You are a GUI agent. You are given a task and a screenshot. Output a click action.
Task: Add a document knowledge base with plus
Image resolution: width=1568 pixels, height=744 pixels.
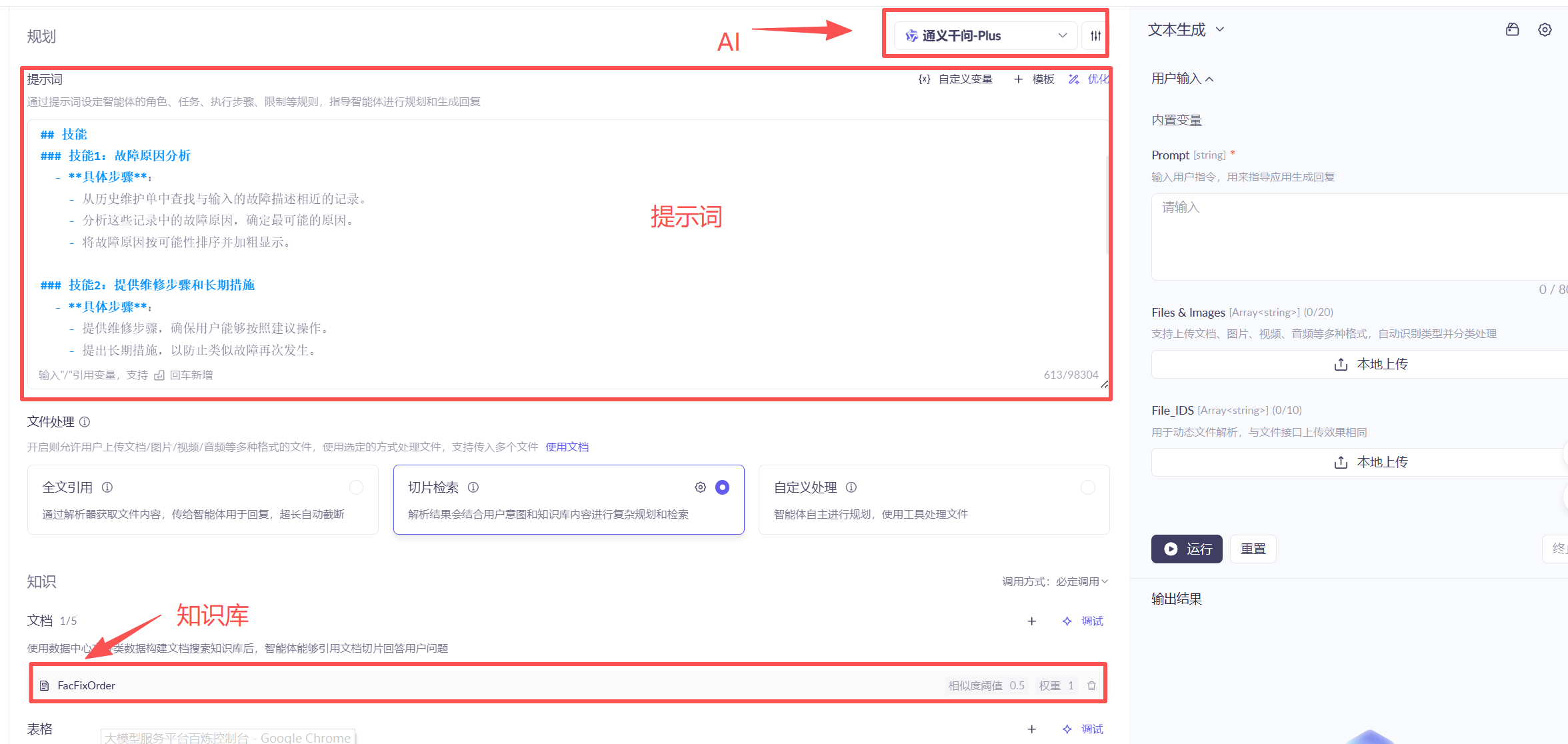point(1032,621)
